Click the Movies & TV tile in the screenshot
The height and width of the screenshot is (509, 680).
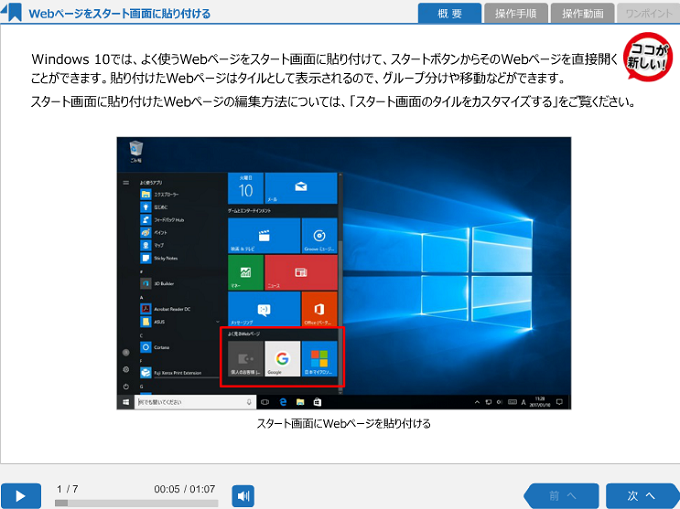point(264,235)
